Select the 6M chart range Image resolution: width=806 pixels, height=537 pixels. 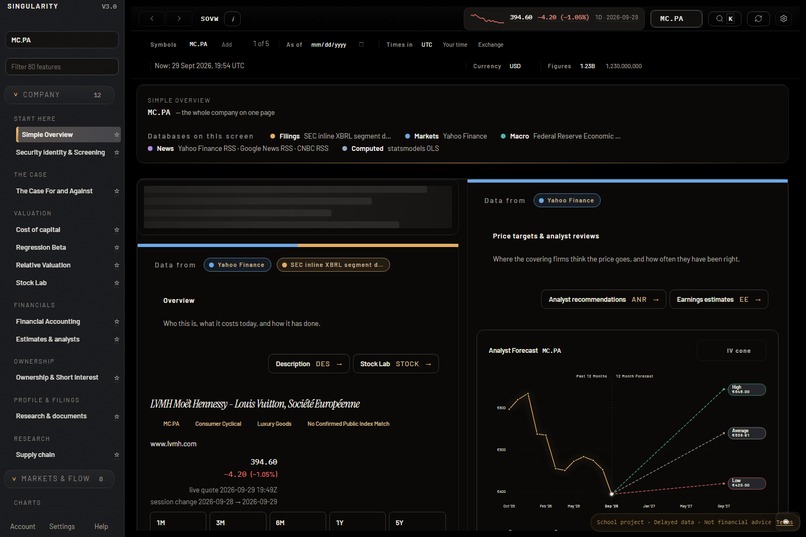[x=297, y=522]
